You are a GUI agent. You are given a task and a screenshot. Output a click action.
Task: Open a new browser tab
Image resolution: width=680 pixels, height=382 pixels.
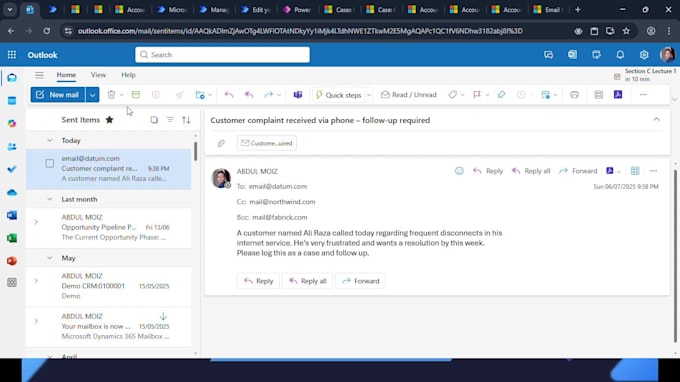click(x=578, y=10)
